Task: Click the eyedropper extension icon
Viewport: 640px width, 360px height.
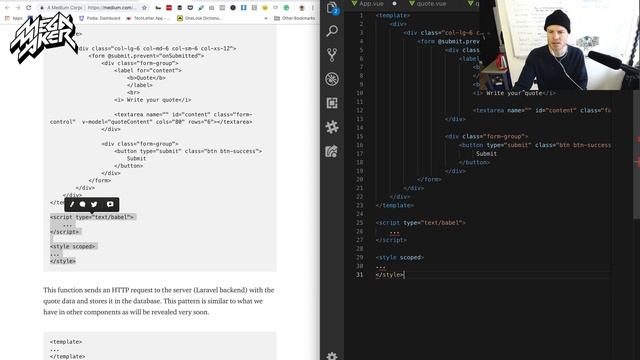Action: coord(201,8)
